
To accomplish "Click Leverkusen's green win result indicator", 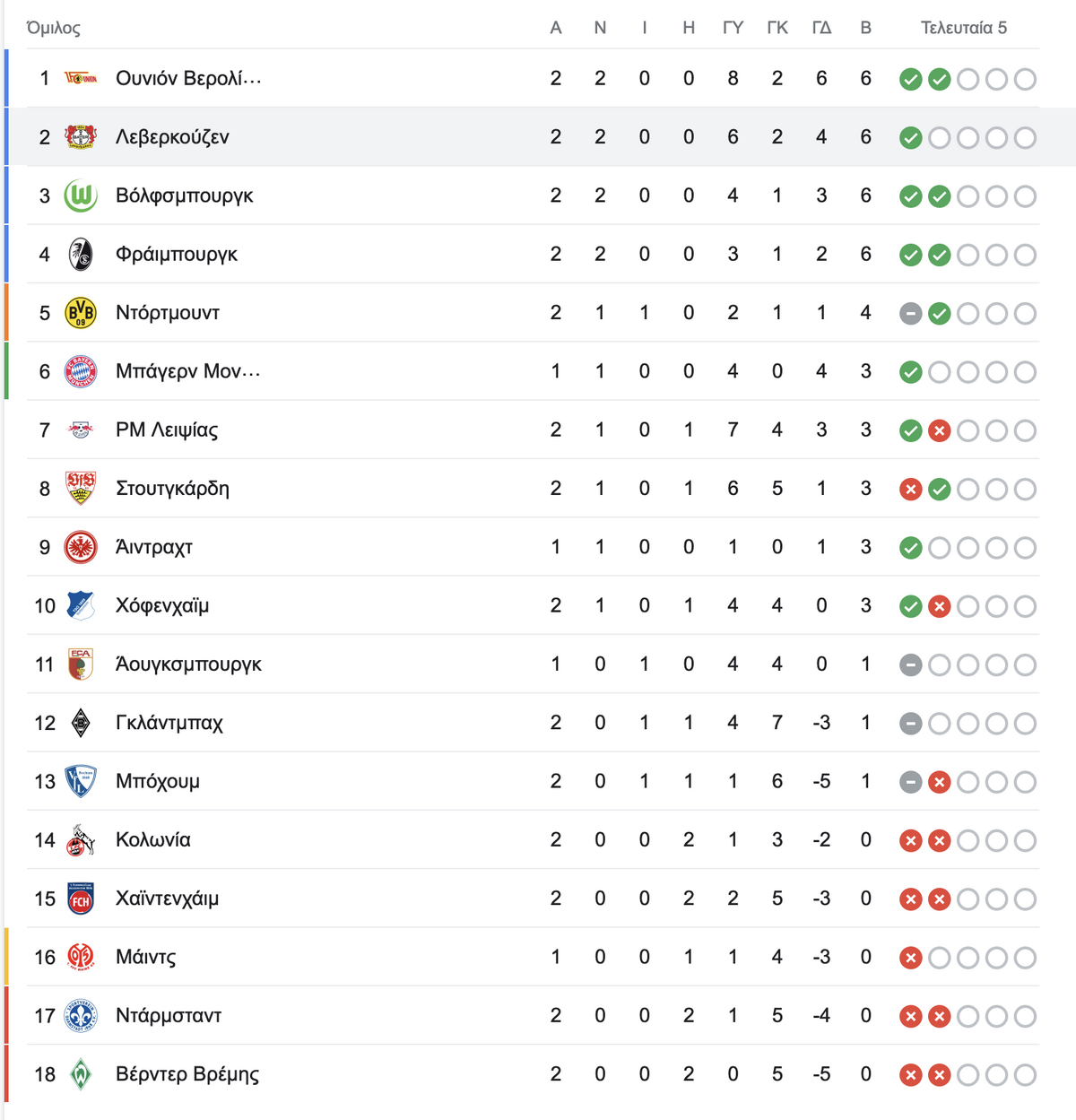I will click(911, 138).
